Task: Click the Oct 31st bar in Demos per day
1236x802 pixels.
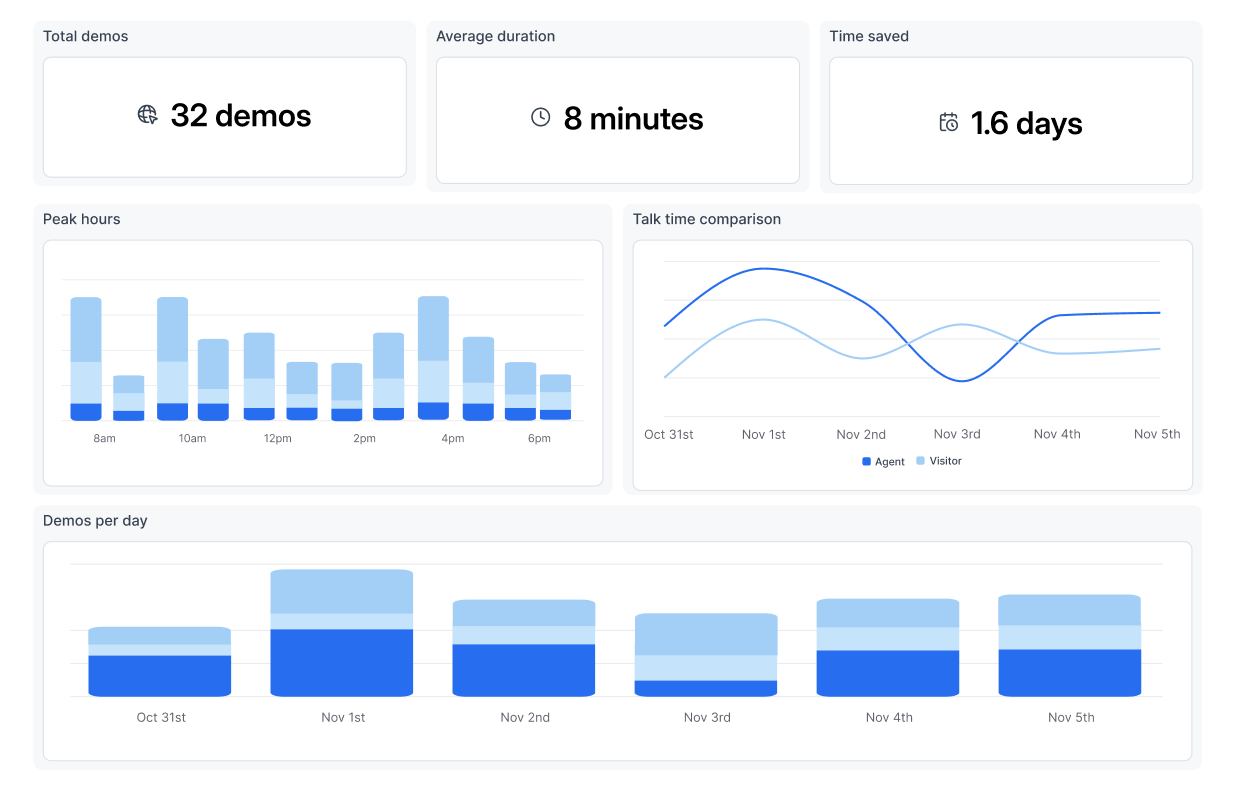Action: [x=160, y=662]
